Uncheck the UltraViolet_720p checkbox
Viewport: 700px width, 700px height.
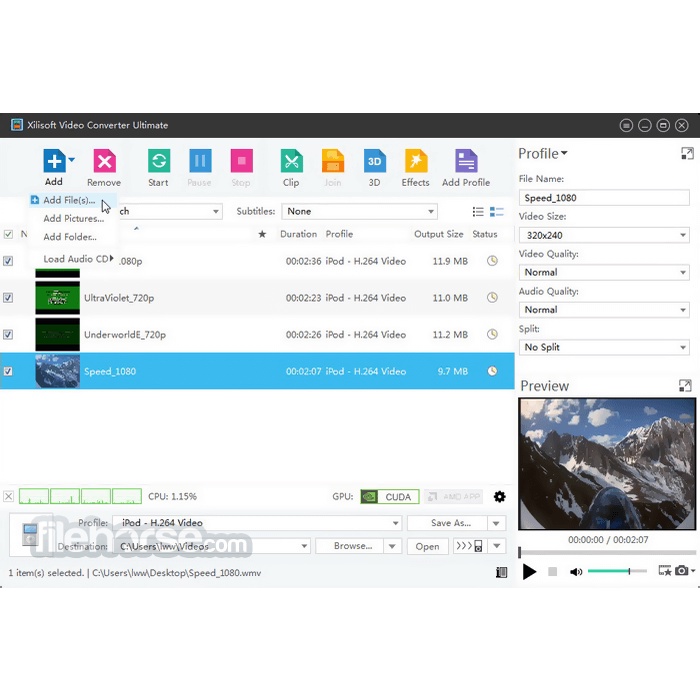click(x=9, y=298)
